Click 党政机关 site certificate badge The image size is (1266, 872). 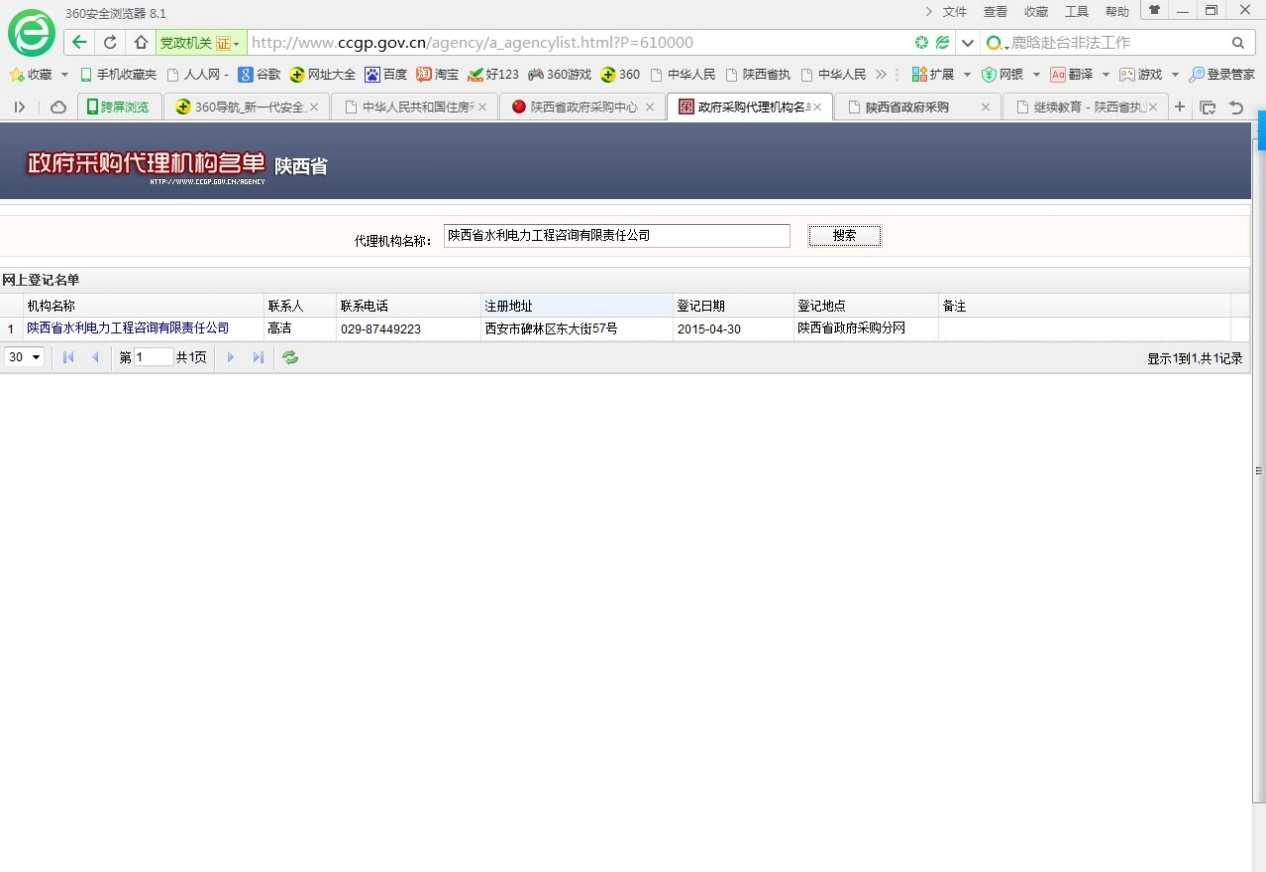(201, 43)
